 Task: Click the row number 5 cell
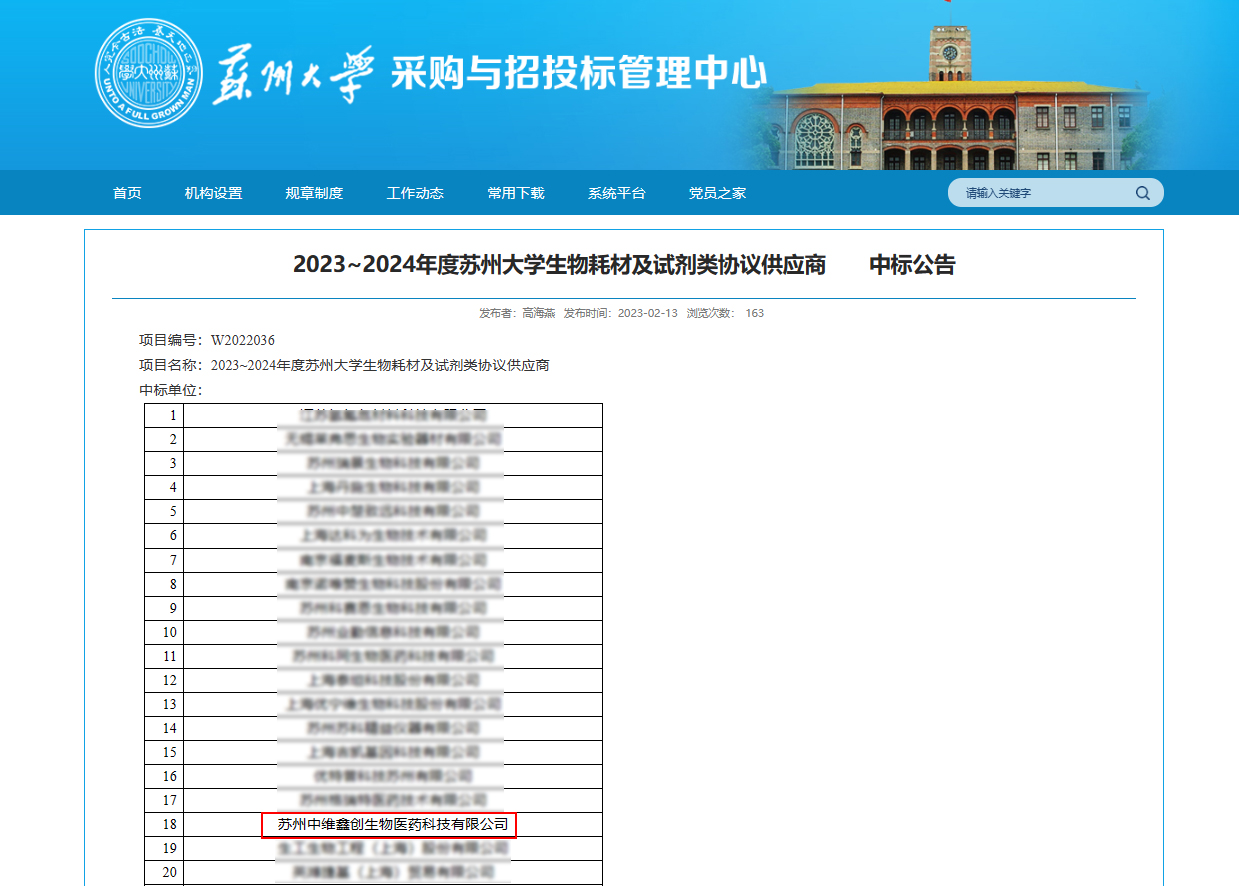tap(164, 511)
